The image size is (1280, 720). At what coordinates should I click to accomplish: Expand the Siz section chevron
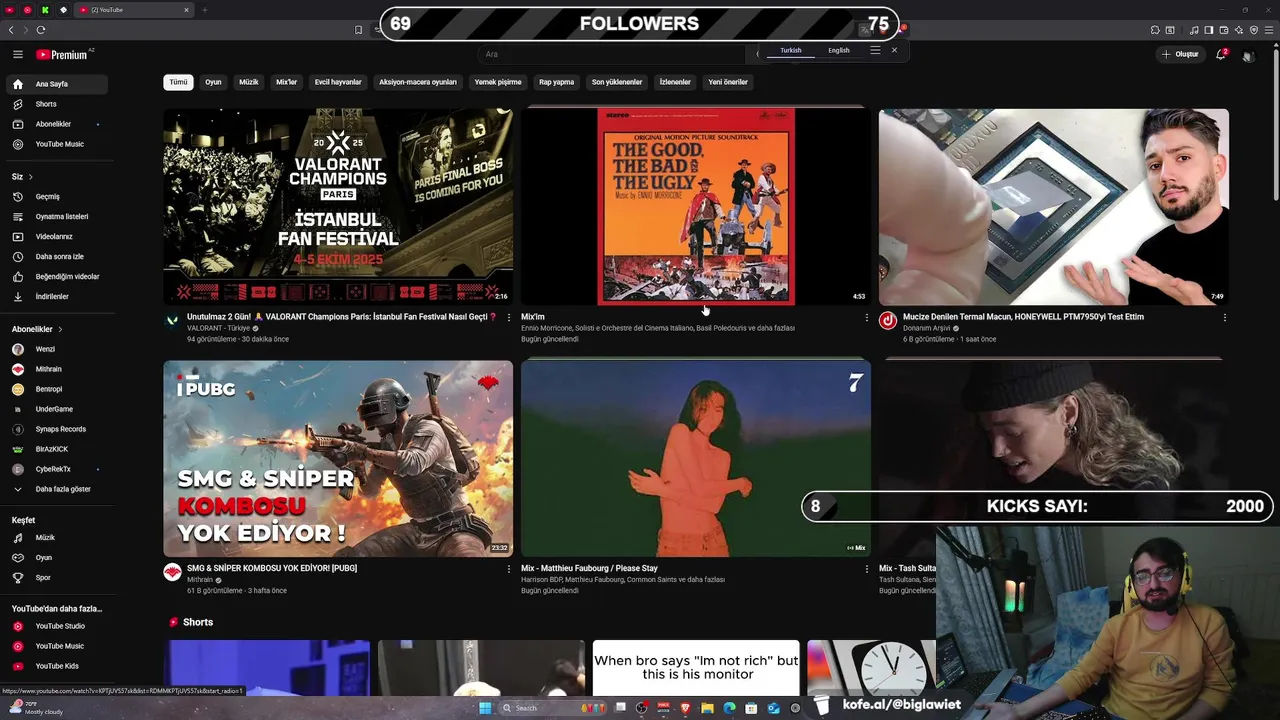[x=30, y=177]
